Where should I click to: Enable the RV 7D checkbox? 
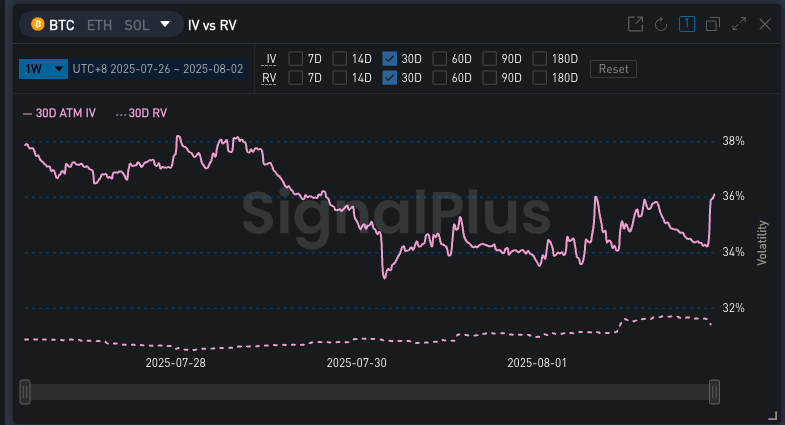295,78
